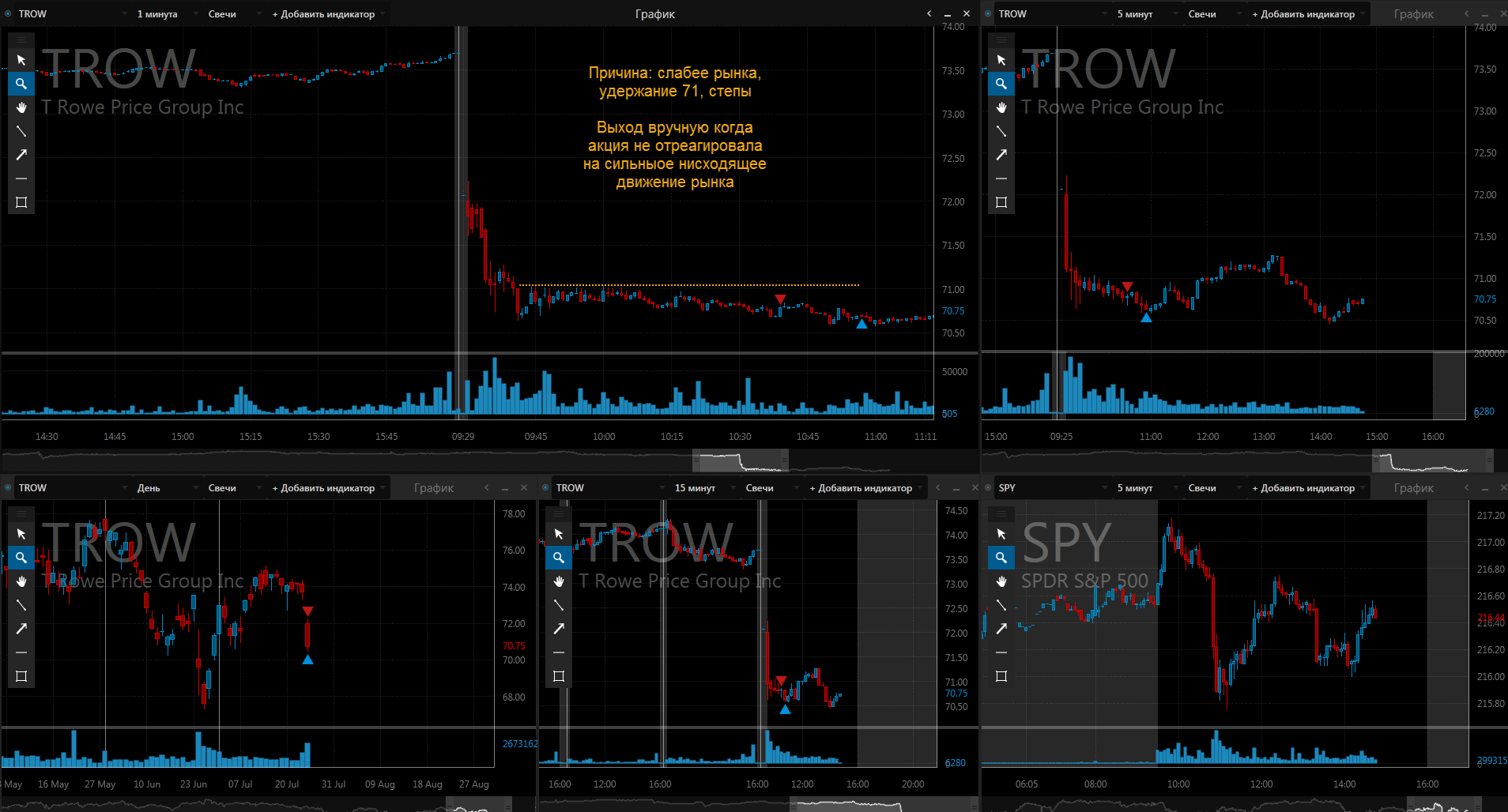Click yellow annotation text 'Причина: слабее рынка'

674,73
